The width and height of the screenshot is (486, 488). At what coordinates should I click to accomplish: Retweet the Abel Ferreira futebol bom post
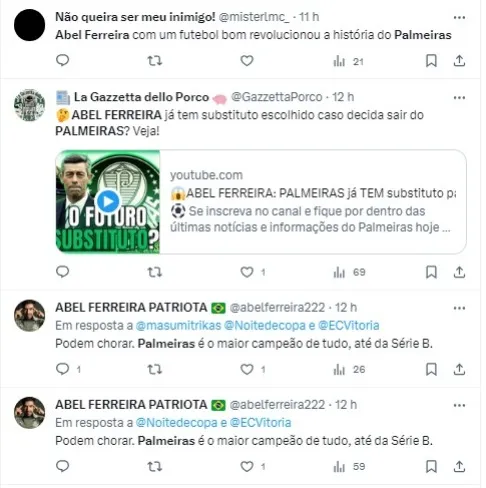[155, 61]
